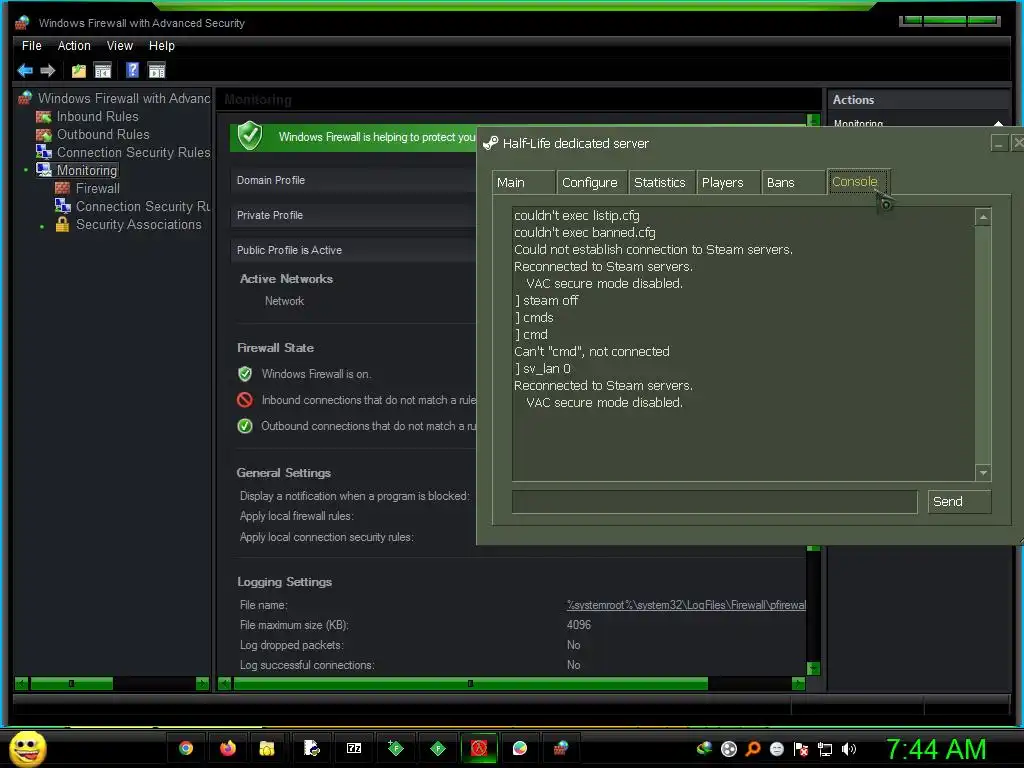
Task: Click the center pane horizontal scrollbar thumb
Action: click(x=470, y=684)
